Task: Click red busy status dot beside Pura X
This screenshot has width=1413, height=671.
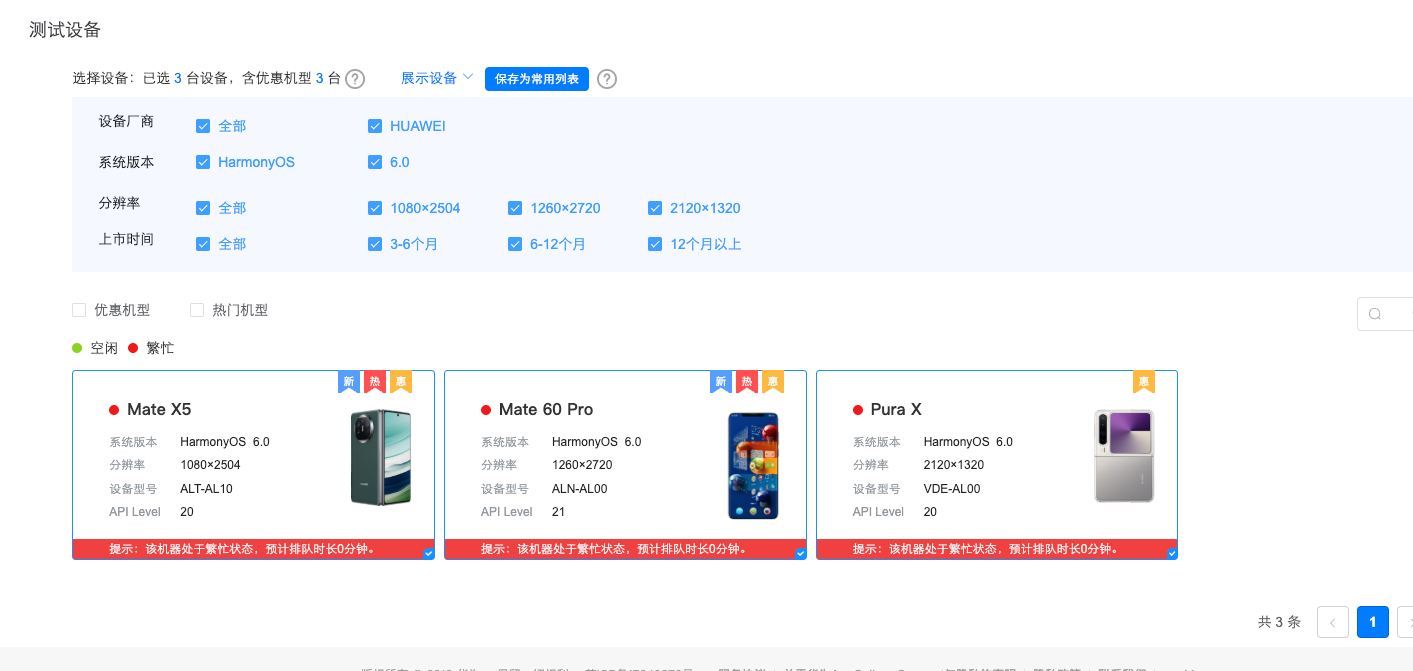Action: tap(858, 410)
